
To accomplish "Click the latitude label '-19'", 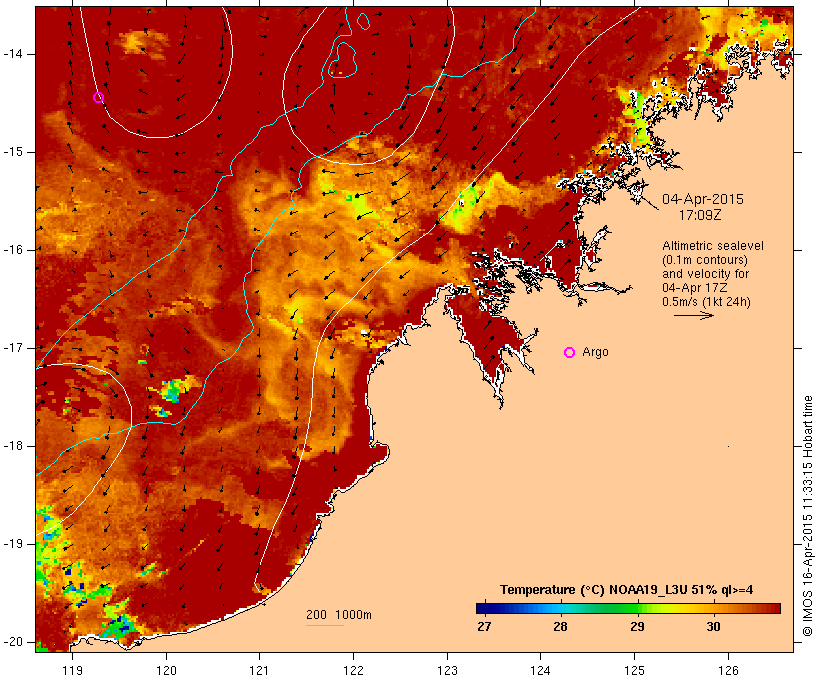I will [x=13, y=544].
